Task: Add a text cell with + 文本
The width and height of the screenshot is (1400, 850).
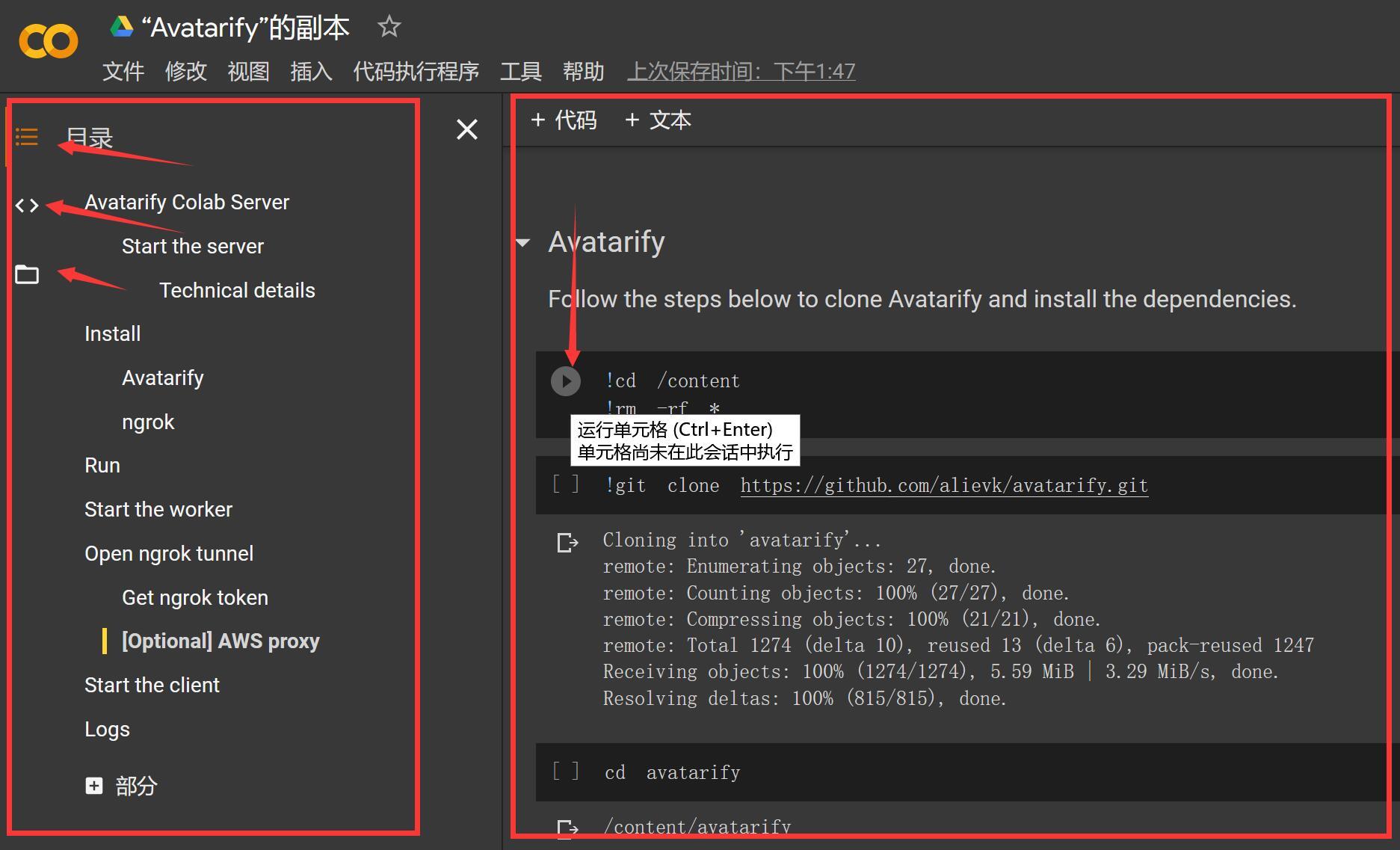Action: [658, 120]
